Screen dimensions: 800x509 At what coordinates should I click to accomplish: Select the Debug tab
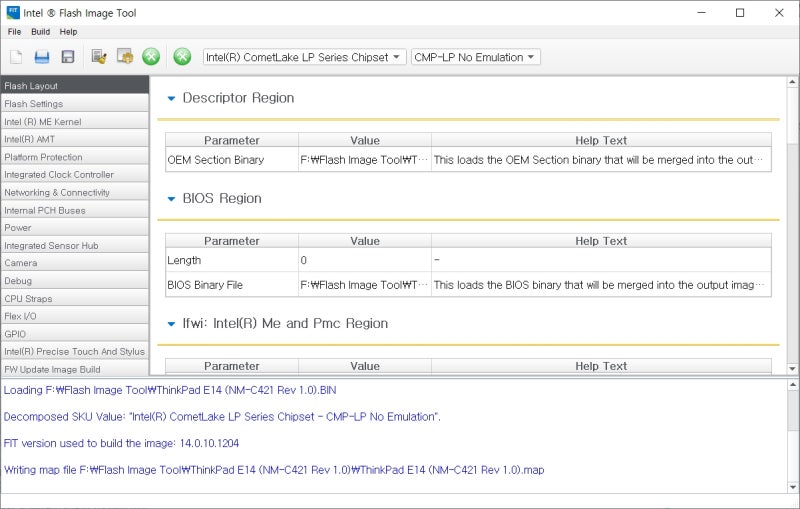pyautogui.click(x=74, y=281)
